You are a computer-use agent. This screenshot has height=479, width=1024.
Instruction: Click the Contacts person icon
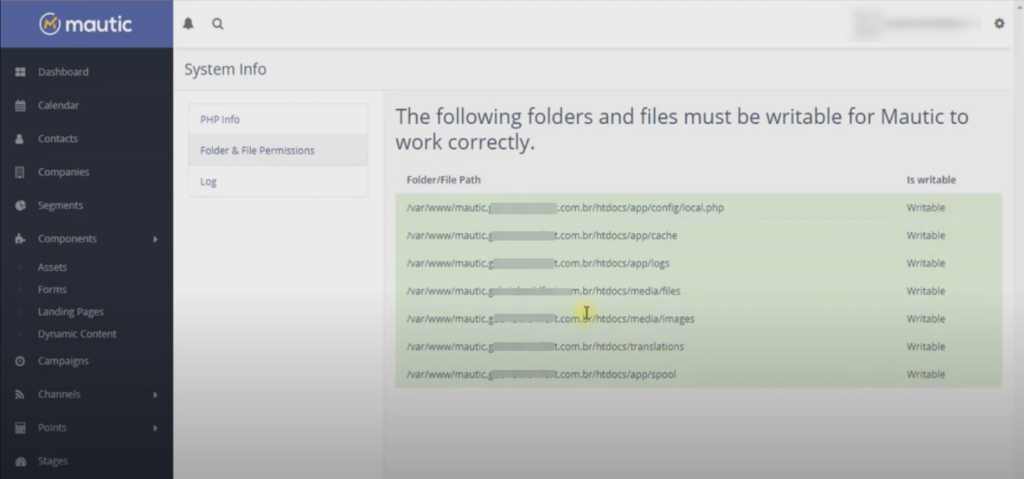[20, 139]
